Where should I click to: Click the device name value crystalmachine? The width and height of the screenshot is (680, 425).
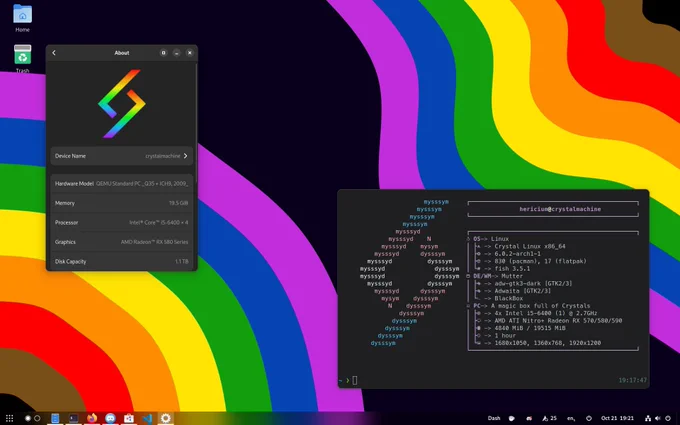pyautogui.click(x=163, y=156)
